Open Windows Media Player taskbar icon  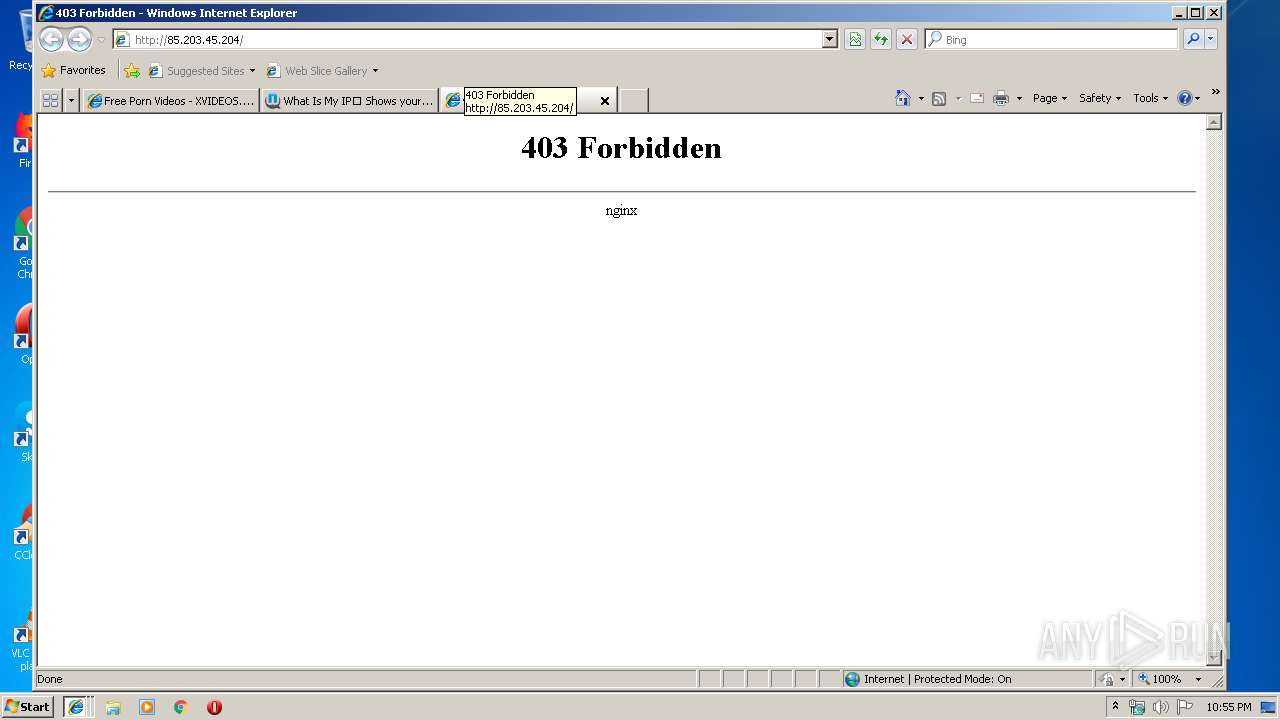point(147,707)
